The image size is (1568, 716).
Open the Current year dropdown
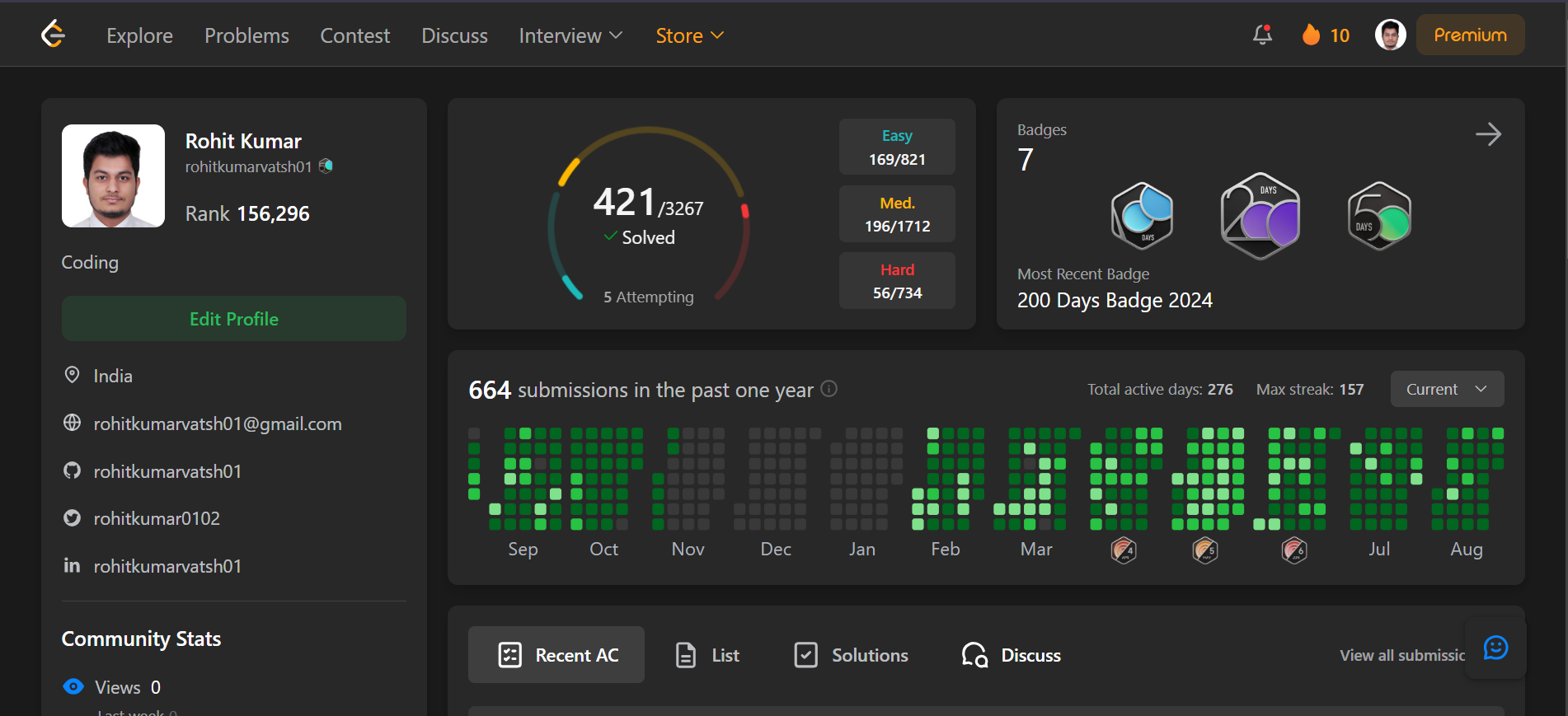[x=1447, y=389]
